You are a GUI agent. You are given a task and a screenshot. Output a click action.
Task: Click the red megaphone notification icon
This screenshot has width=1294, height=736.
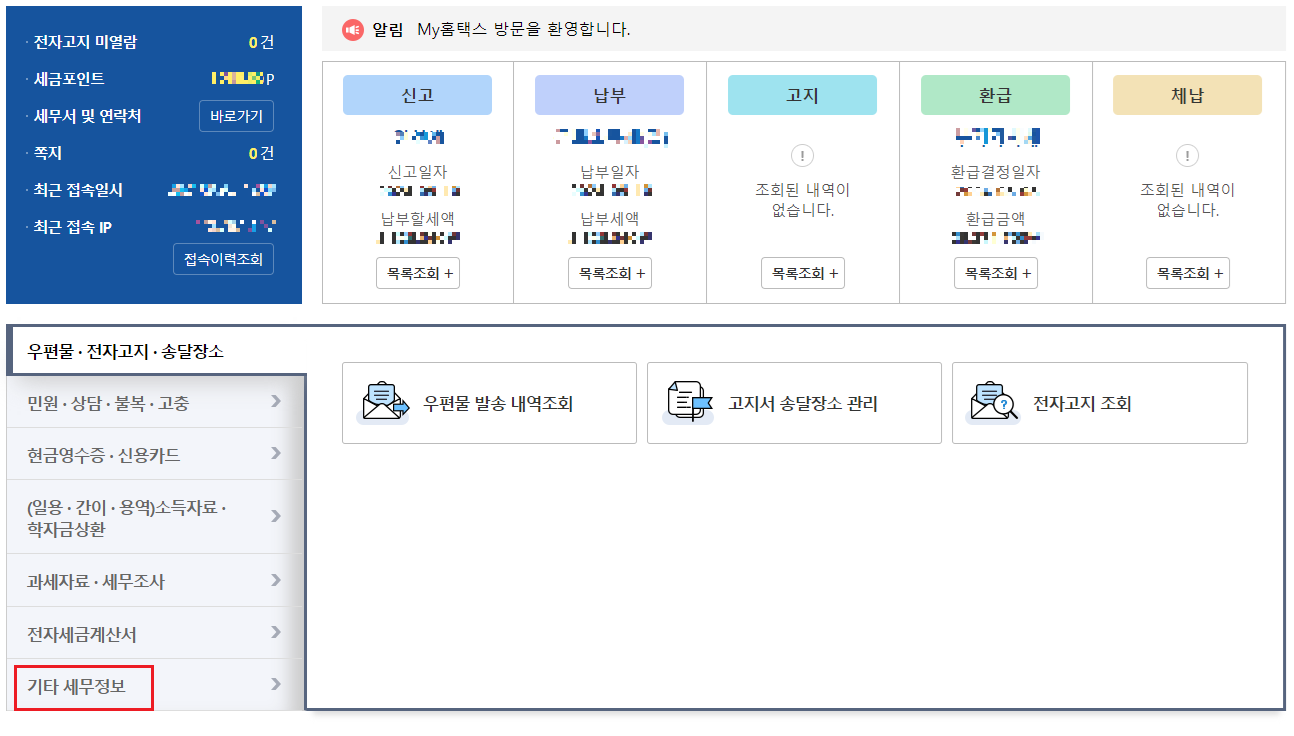(x=352, y=30)
